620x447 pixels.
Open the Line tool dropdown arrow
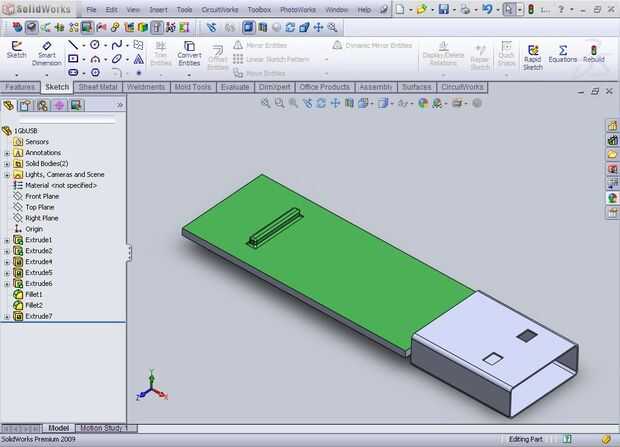[84, 45]
